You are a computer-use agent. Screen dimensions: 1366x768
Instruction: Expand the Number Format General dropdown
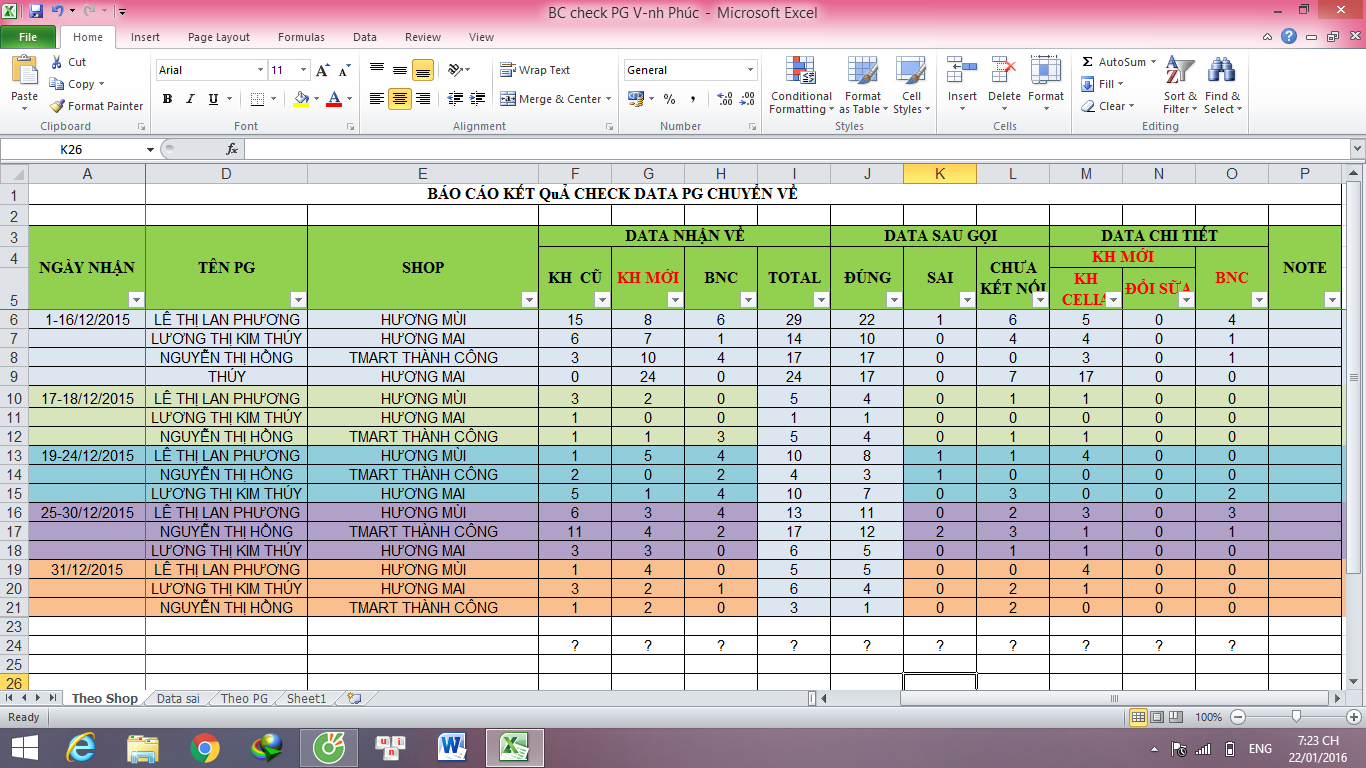pyautogui.click(x=750, y=70)
